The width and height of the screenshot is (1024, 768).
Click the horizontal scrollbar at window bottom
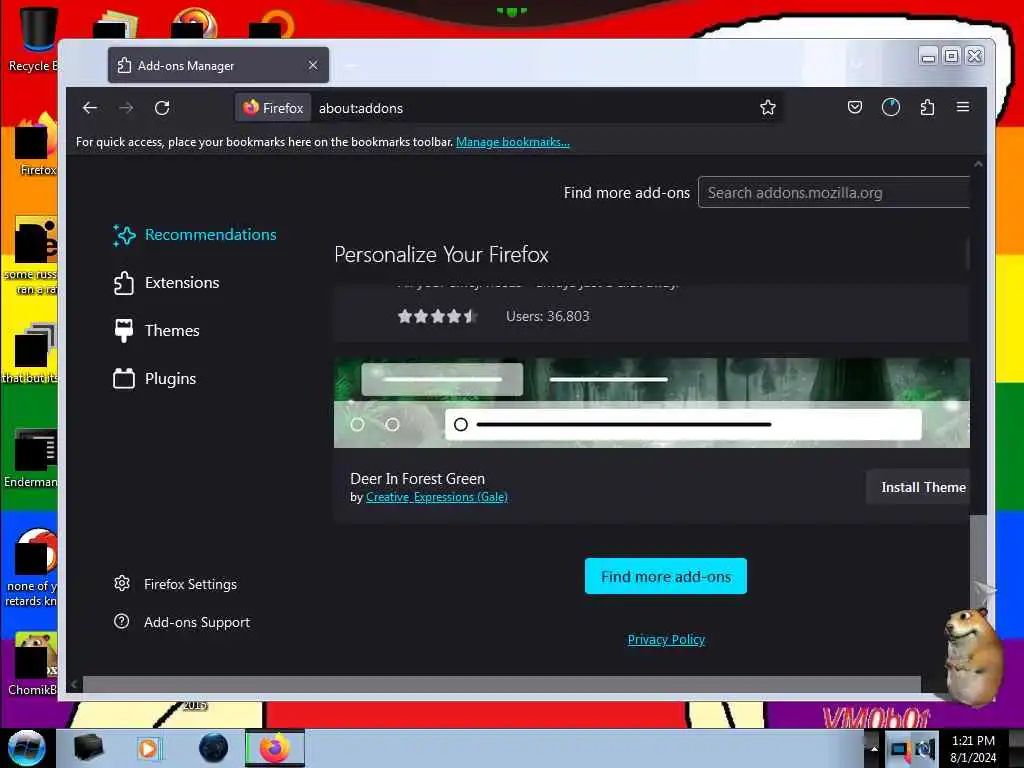click(502, 684)
